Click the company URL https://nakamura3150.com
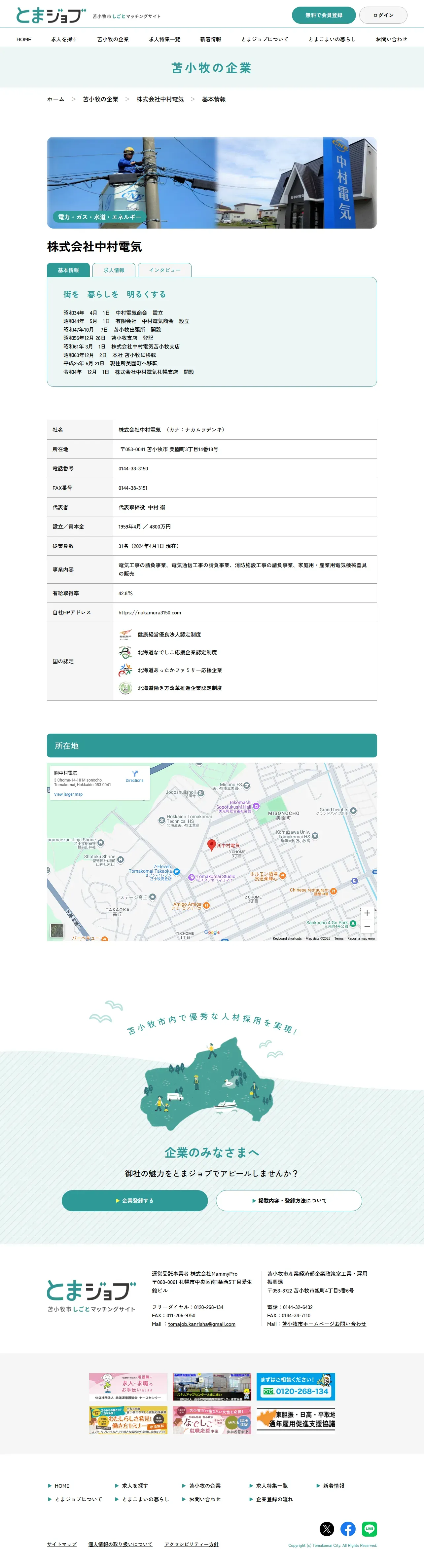This screenshot has width=424, height=1568. click(x=150, y=613)
